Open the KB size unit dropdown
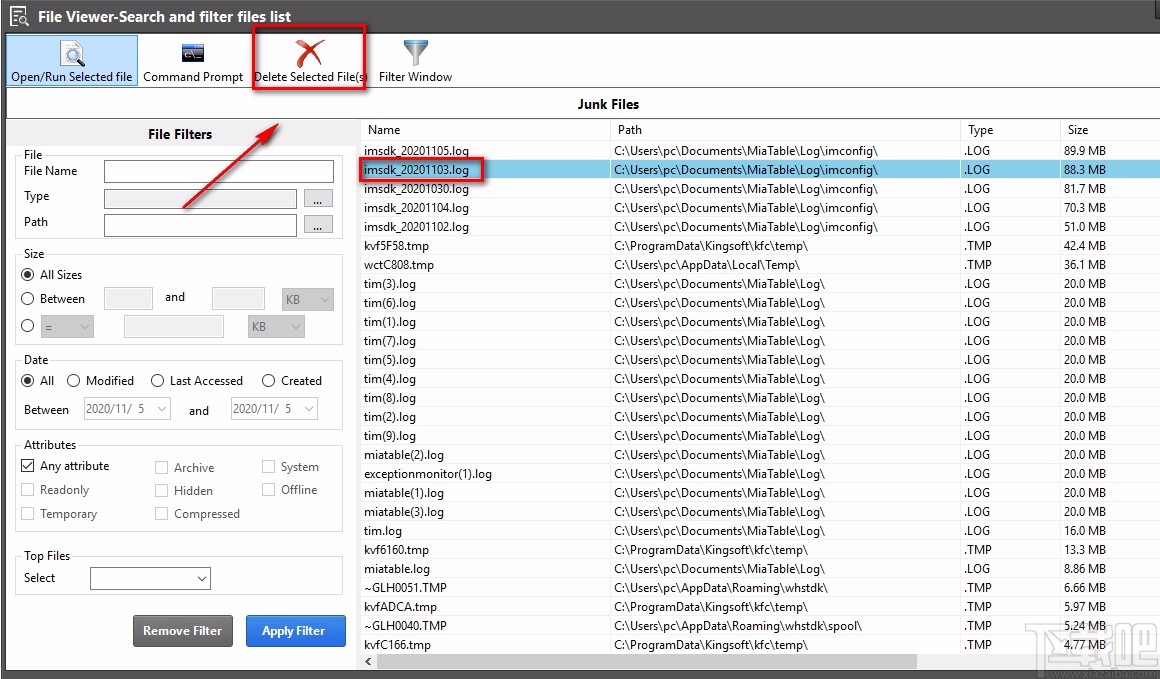The height and width of the screenshot is (679, 1160). coord(305,297)
